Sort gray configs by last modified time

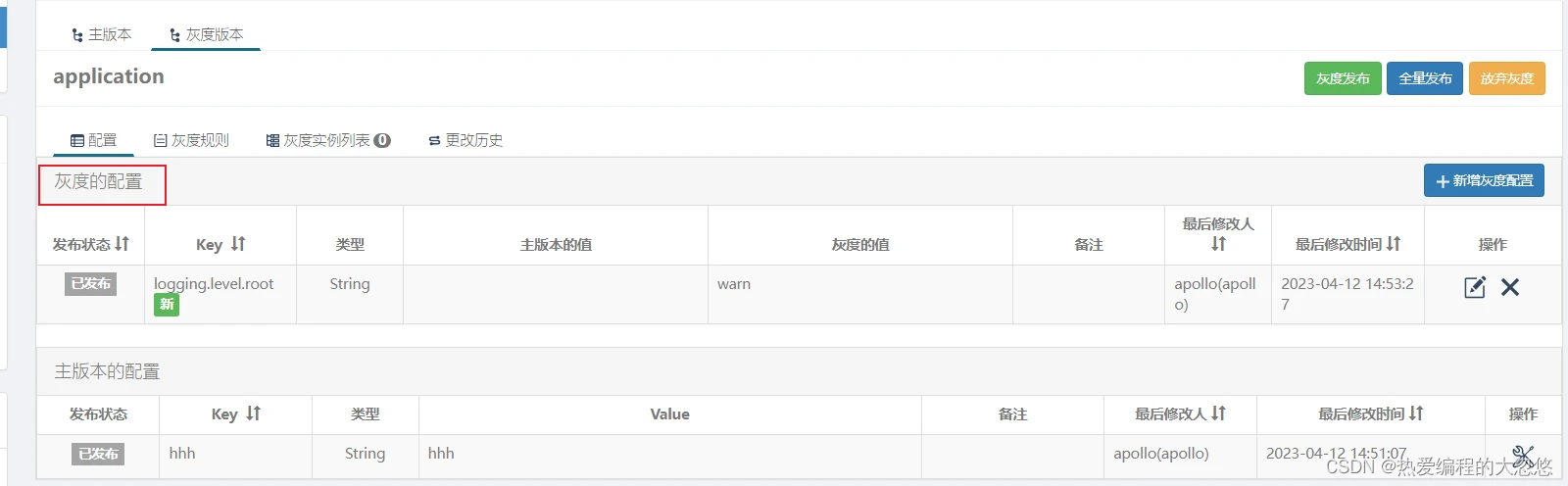tap(1394, 244)
